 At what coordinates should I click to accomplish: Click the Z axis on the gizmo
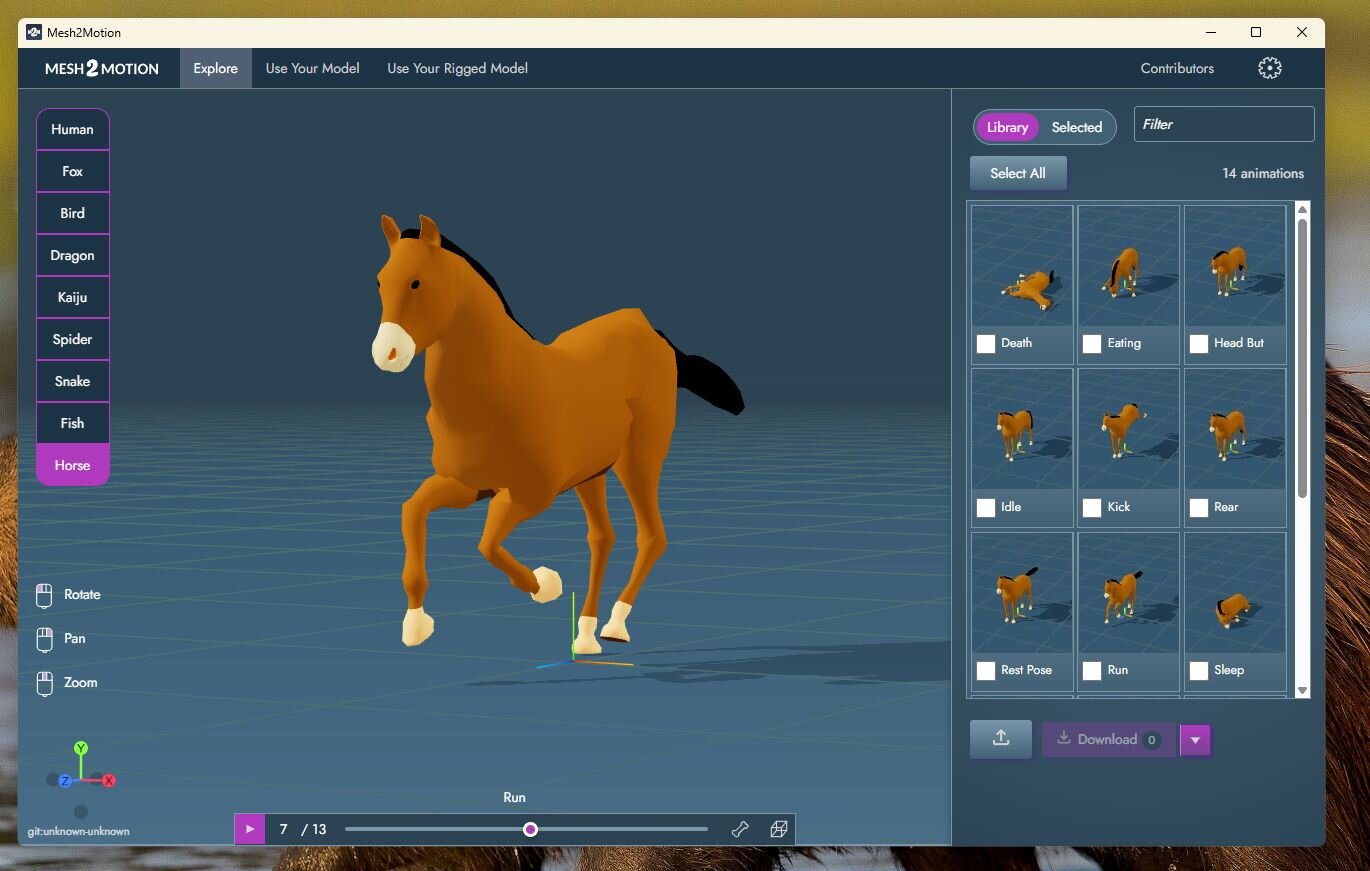65,780
